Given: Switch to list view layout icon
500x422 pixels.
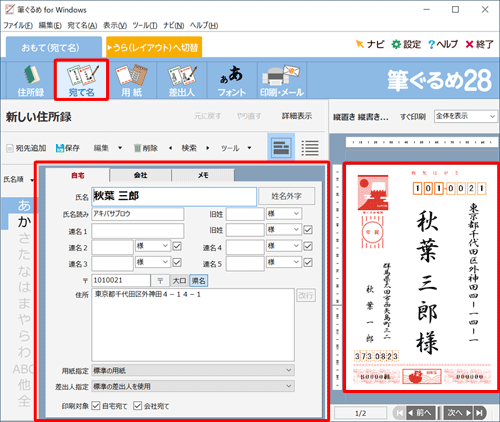Looking at the screenshot, I should 310,147.
